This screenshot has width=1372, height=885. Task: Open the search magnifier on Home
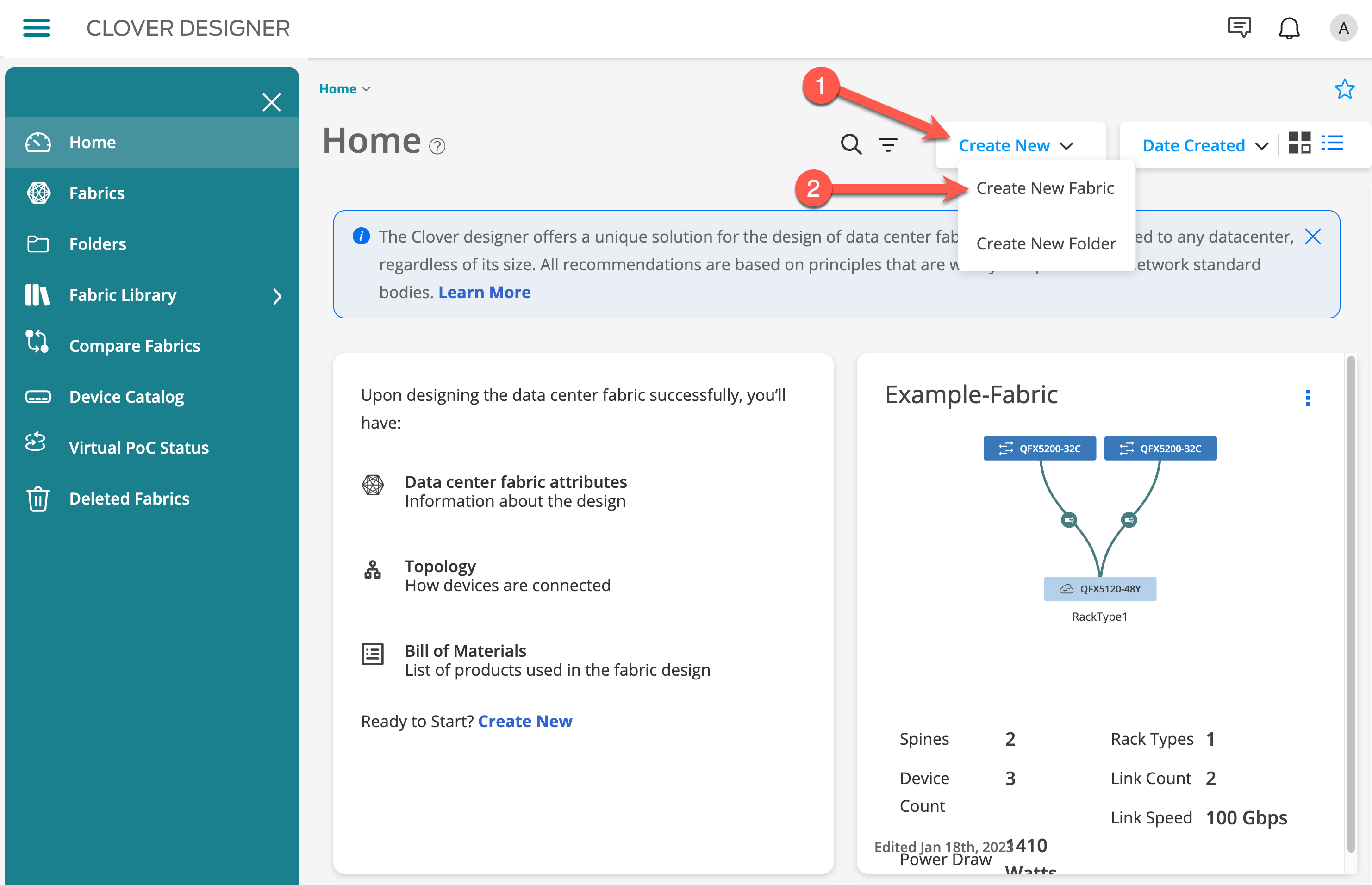click(x=850, y=144)
